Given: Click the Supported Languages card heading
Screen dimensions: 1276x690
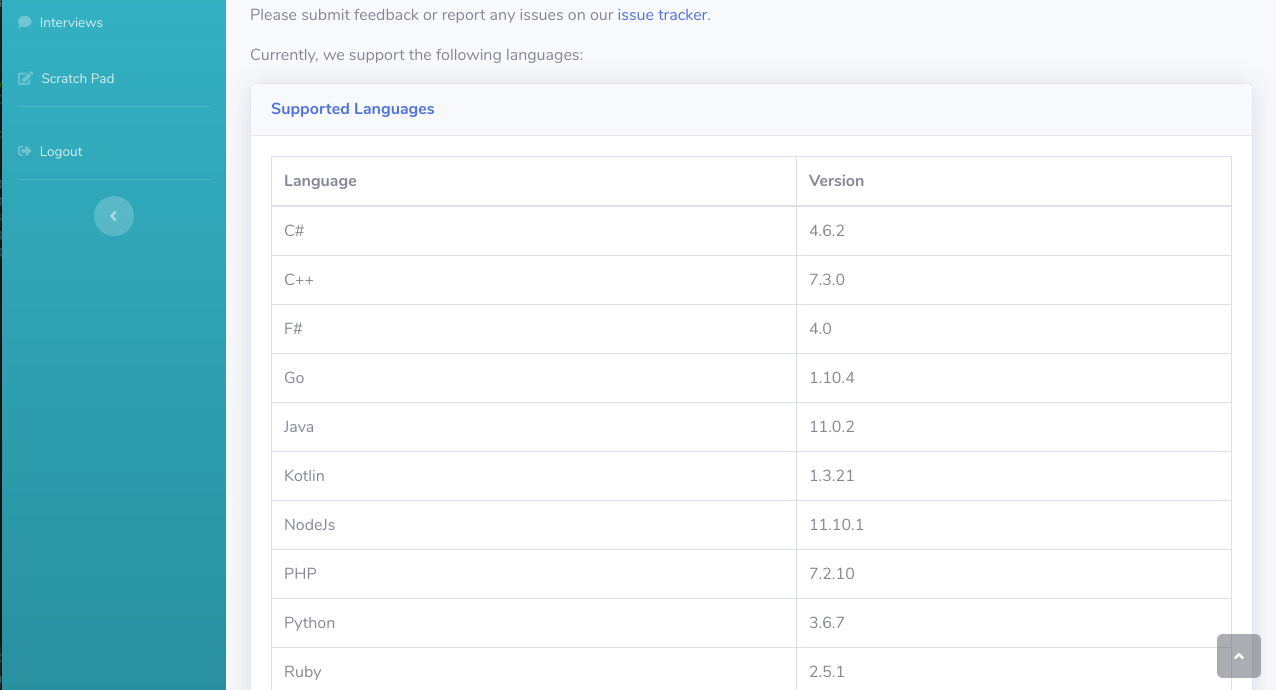Looking at the screenshot, I should (352, 109).
